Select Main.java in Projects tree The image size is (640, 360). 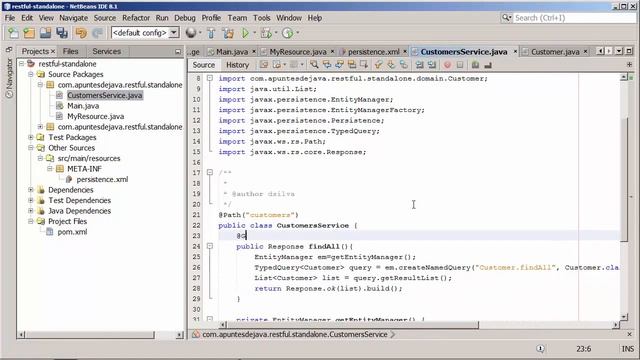83,106
